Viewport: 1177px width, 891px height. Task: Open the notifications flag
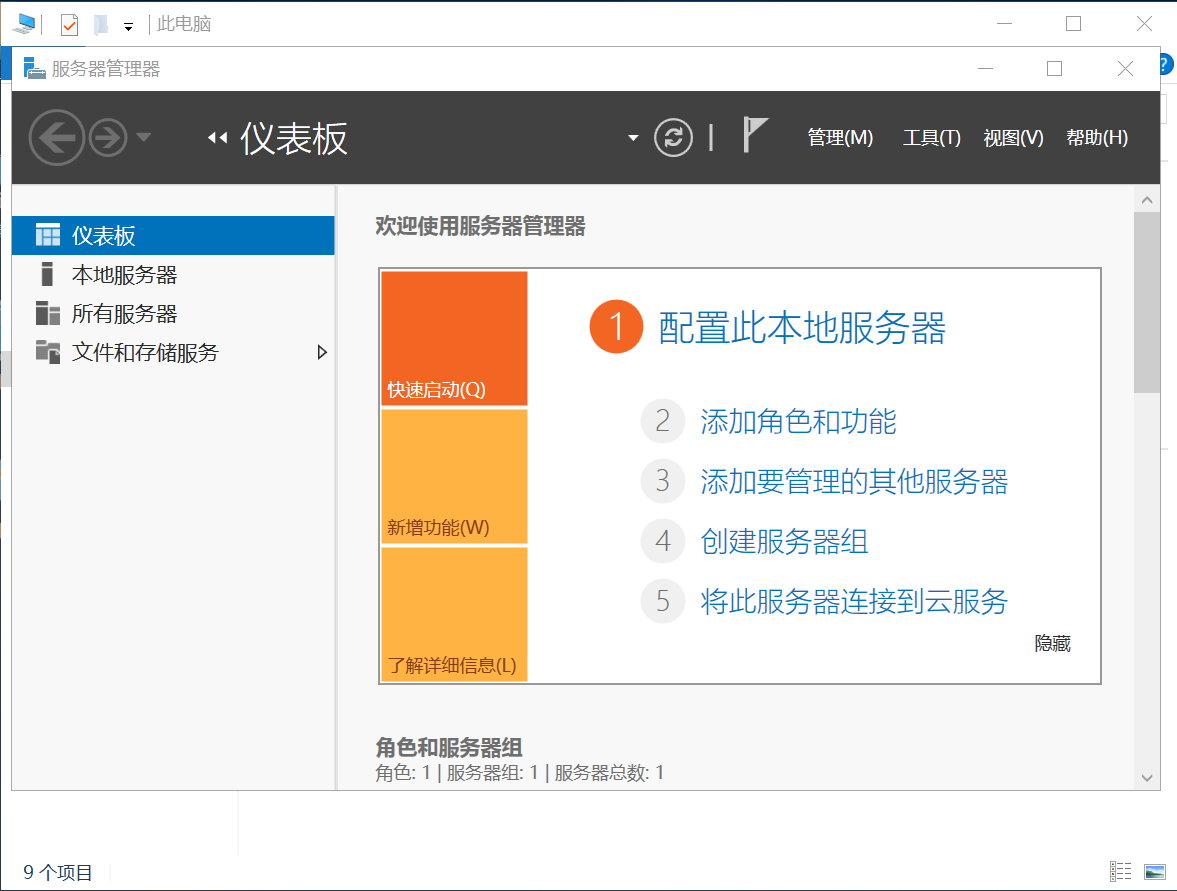pyautogui.click(x=755, y=134)
